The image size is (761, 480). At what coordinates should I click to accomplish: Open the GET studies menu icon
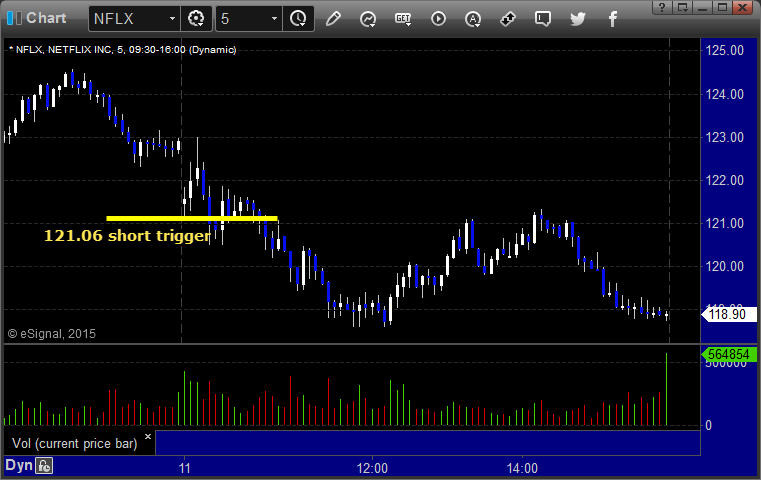[403, 19]
